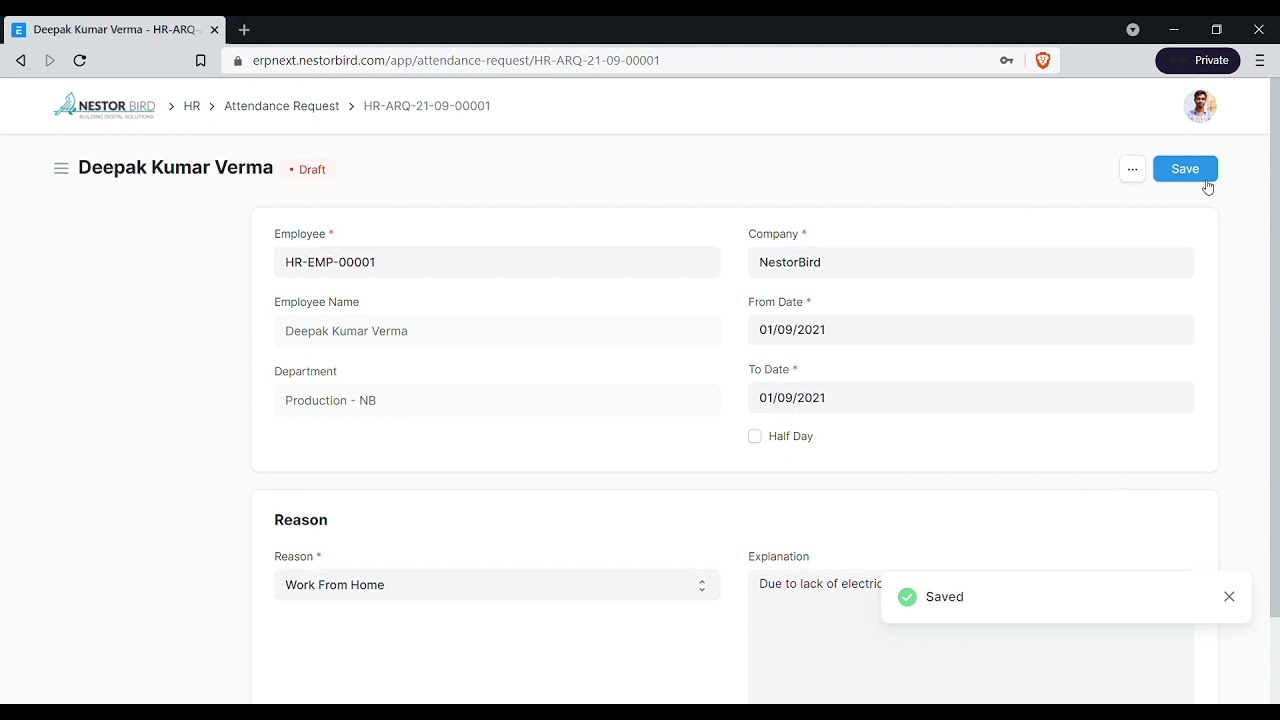This screenshot has width=1280, height=720.
Task: Go to HR breadcrumb
Action: click(192, 106)
